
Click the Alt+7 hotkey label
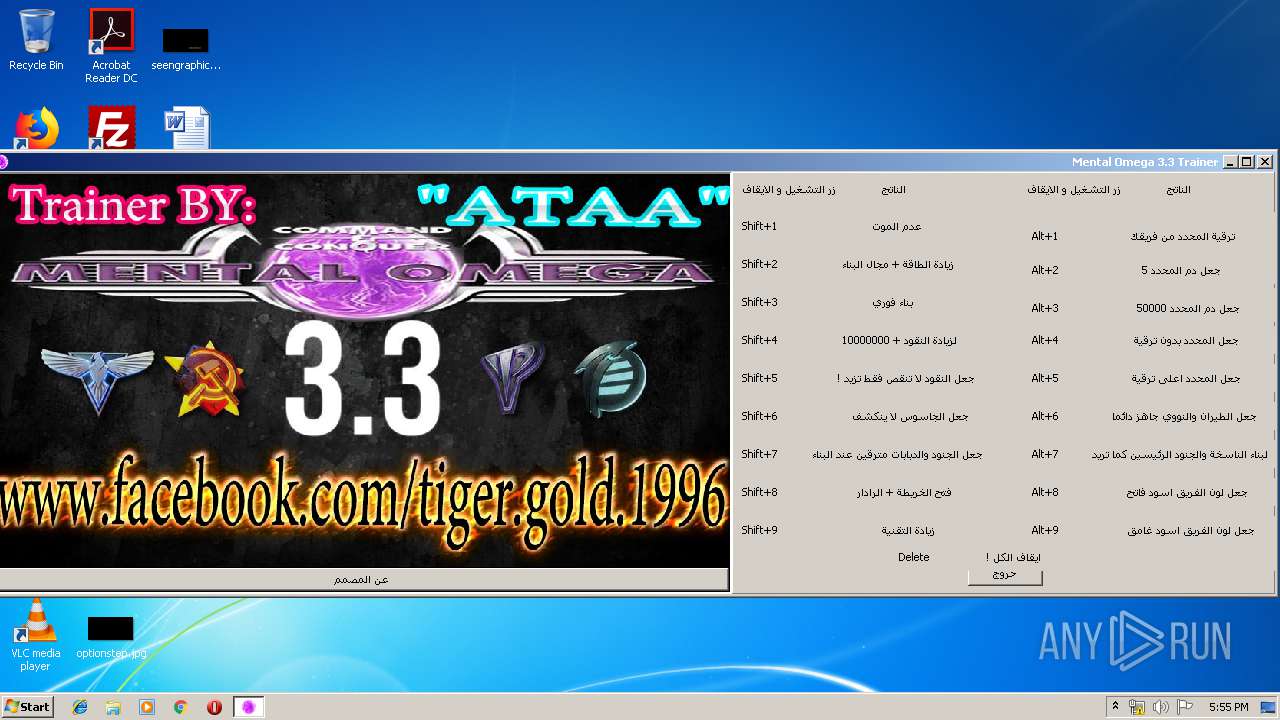[1045, 455]
